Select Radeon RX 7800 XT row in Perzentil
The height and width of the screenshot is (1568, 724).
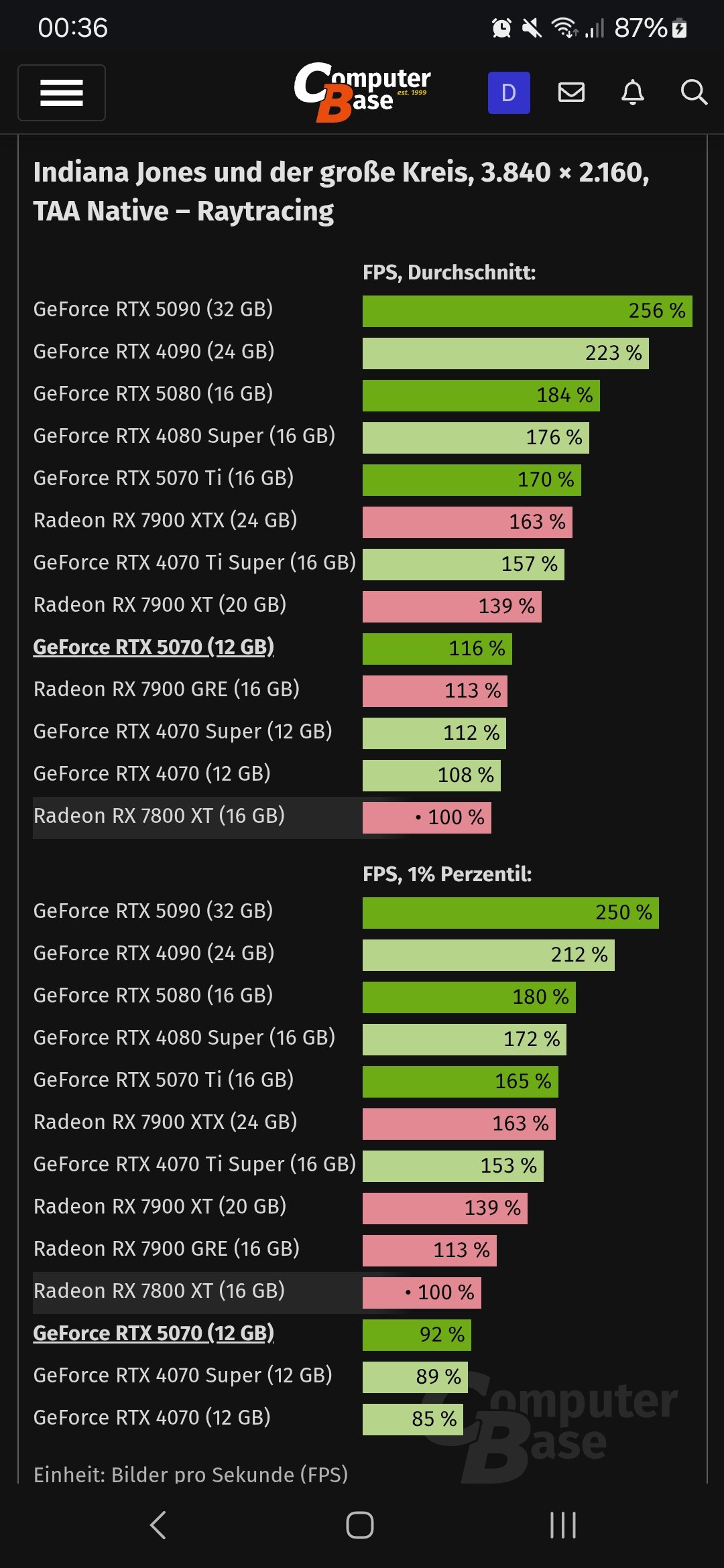click(x=257, y=1292)
